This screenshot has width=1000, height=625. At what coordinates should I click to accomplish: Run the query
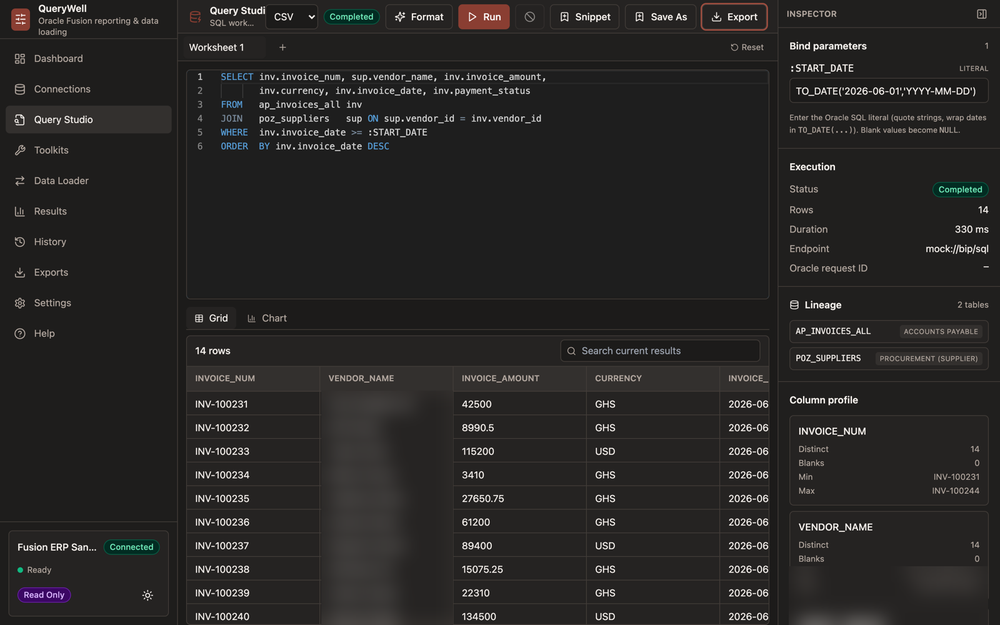tap(484, 17)
